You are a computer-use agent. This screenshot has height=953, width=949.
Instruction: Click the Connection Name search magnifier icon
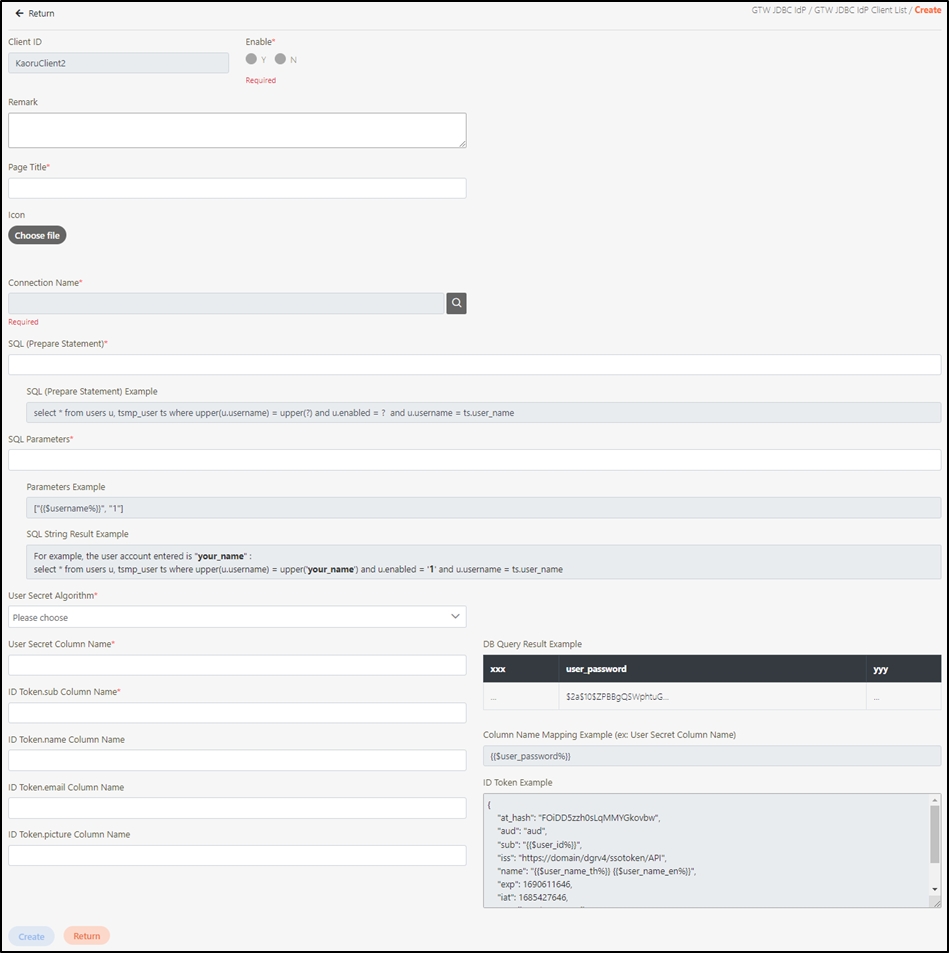tap(456, 303)
